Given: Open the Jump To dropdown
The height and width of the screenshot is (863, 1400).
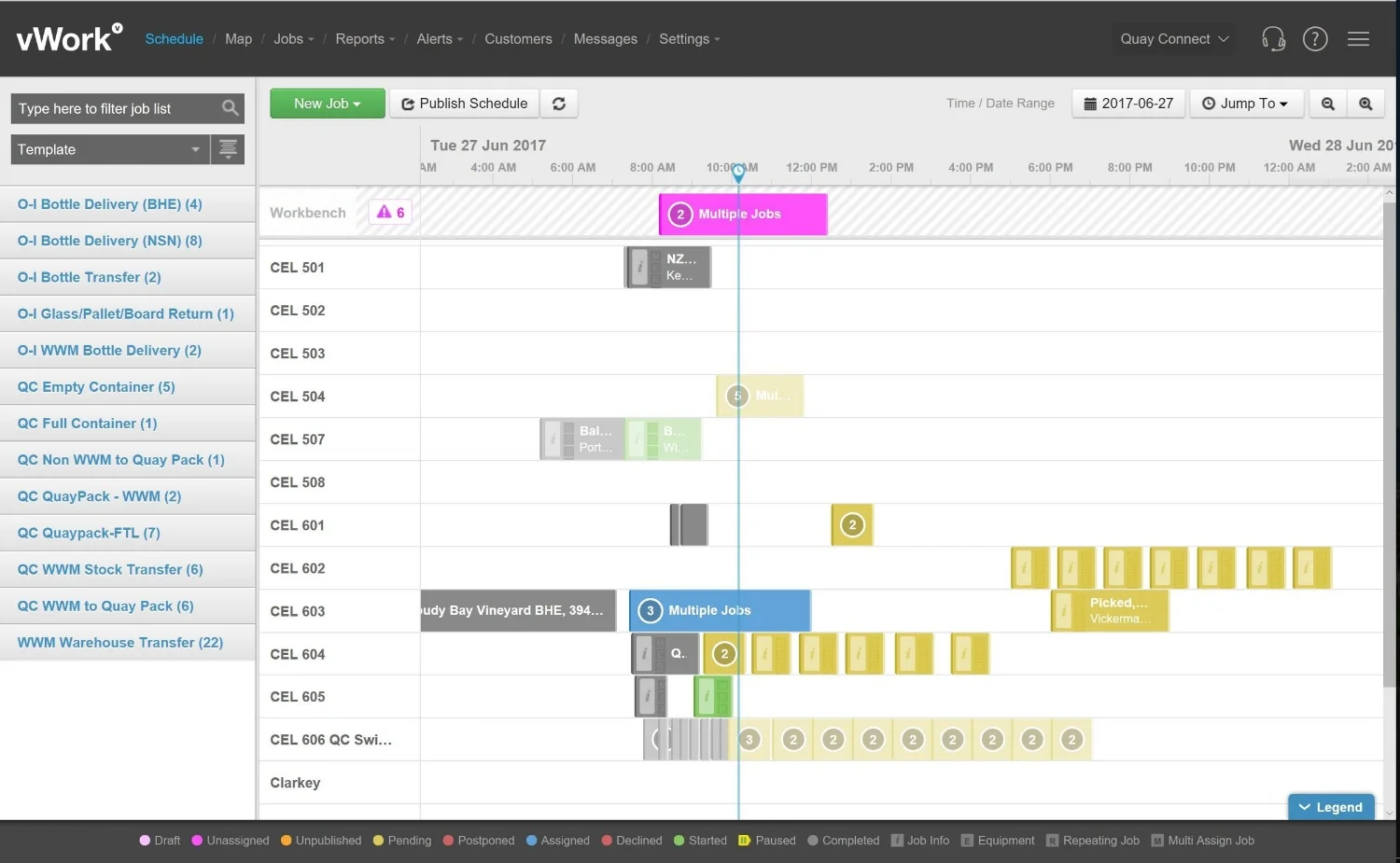Looking at the screenshot, I should click(x=1245, y=104).
